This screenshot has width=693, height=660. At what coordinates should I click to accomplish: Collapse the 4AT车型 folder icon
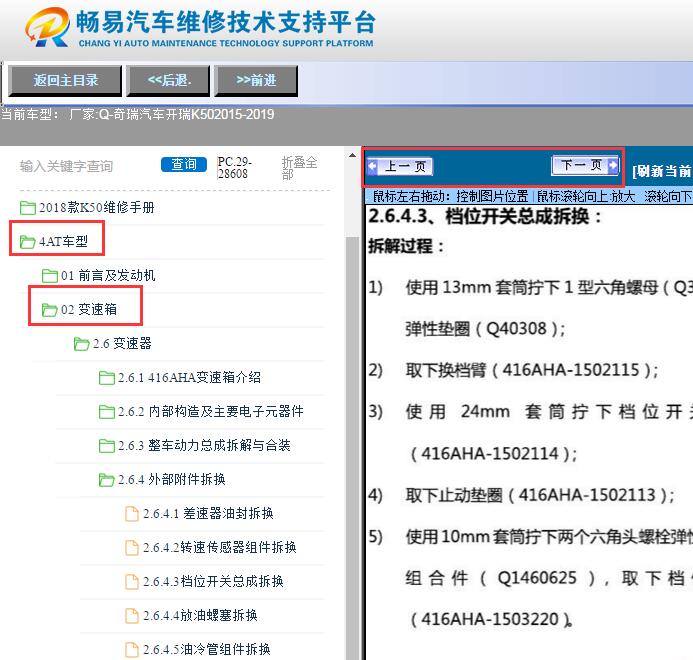[x=28, y=241]
